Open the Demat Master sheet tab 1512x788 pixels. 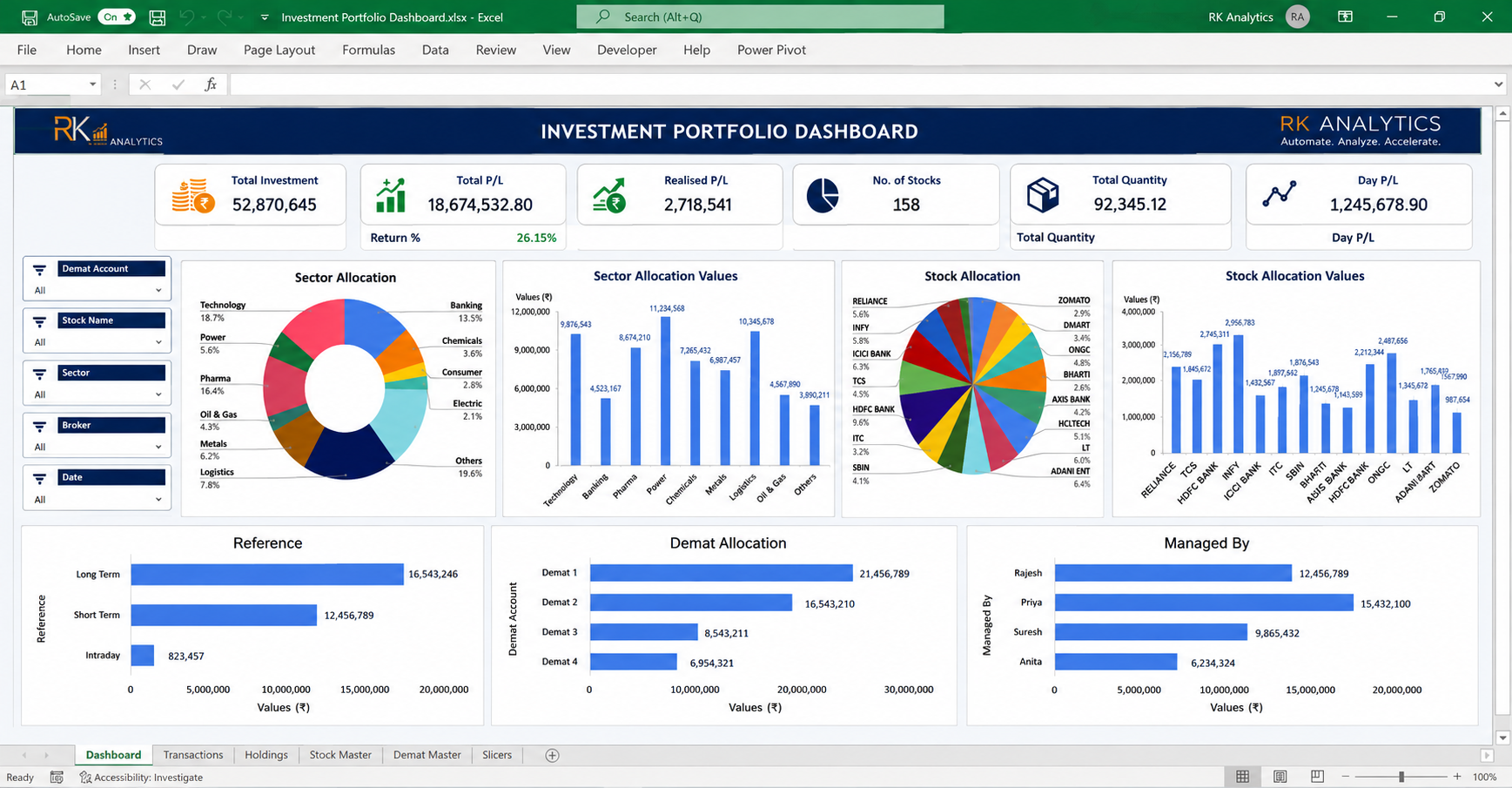pyautogui.click(x=427, y=755)
